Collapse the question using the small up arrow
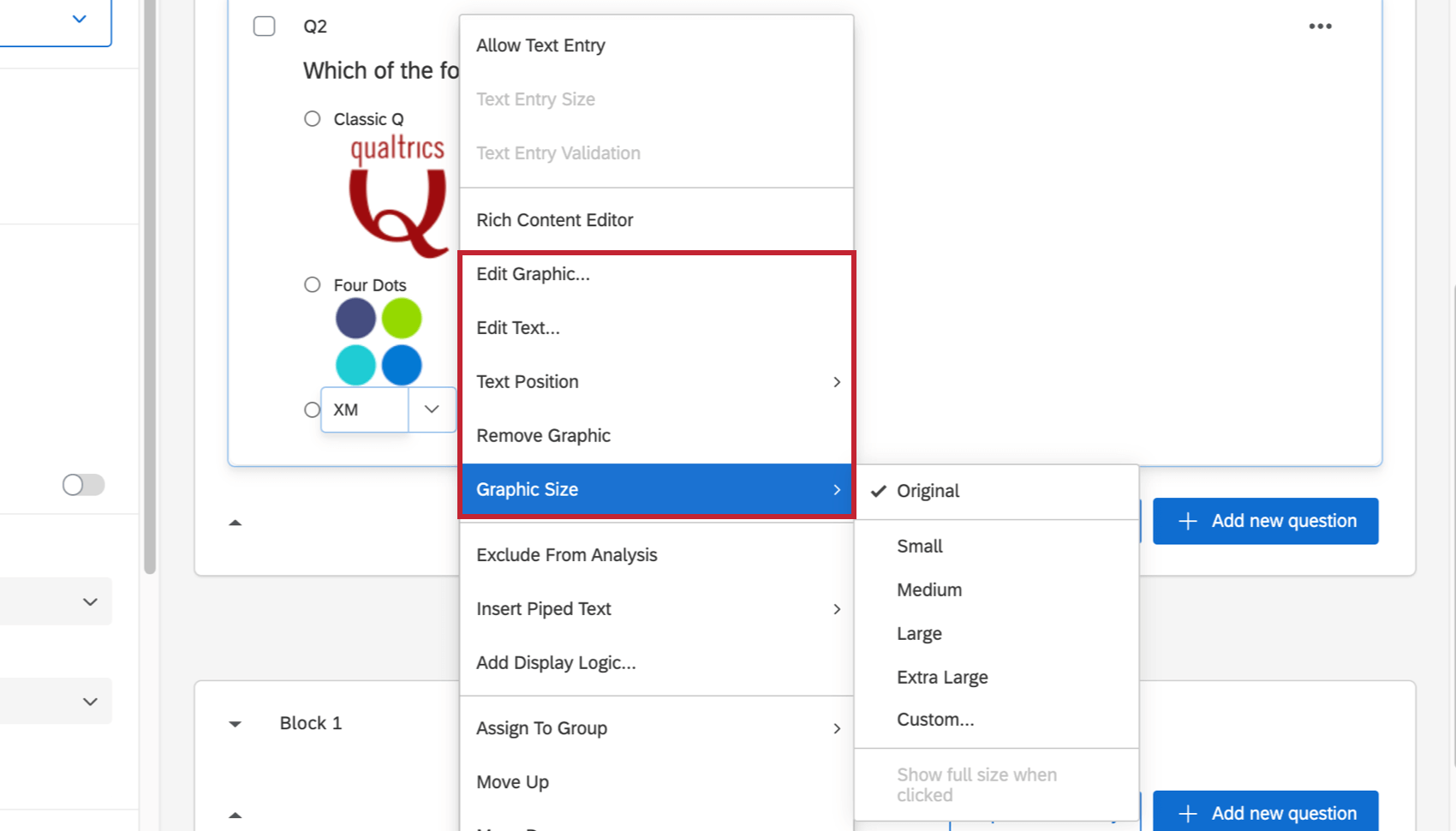The image size is (1456, 831). [236, 522]
